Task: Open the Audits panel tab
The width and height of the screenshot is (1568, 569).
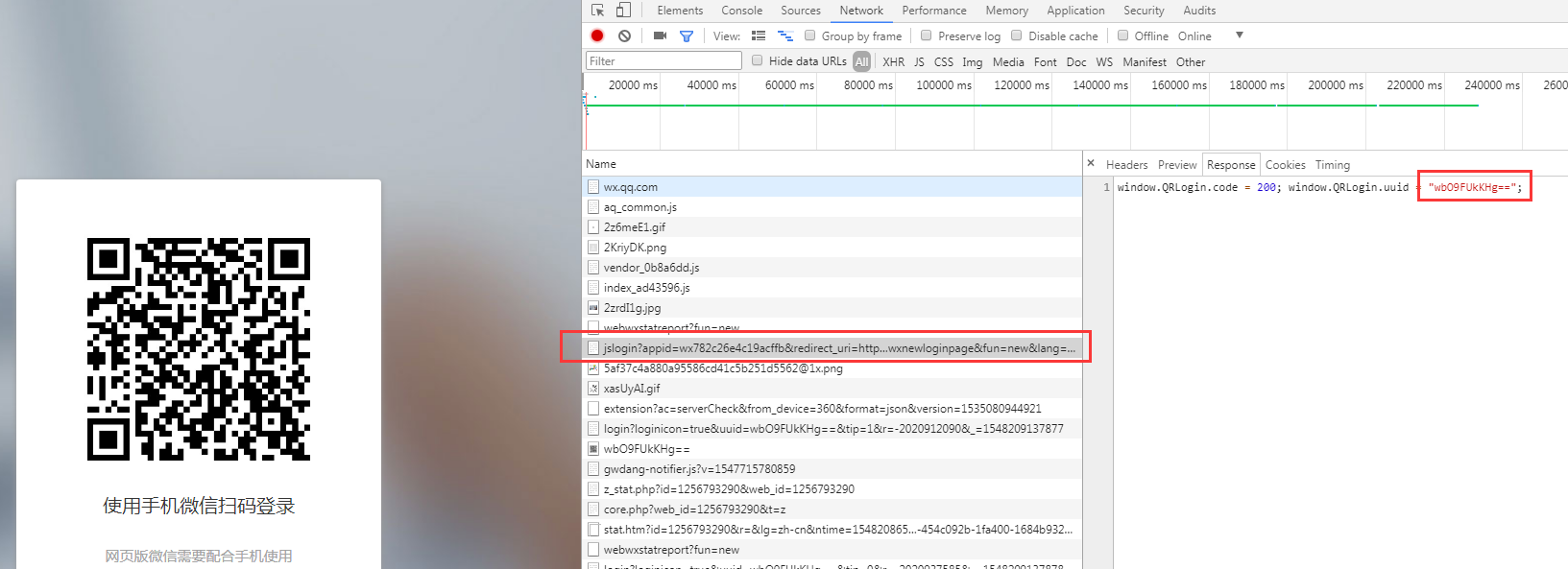Action: (x=1199, y=11)
